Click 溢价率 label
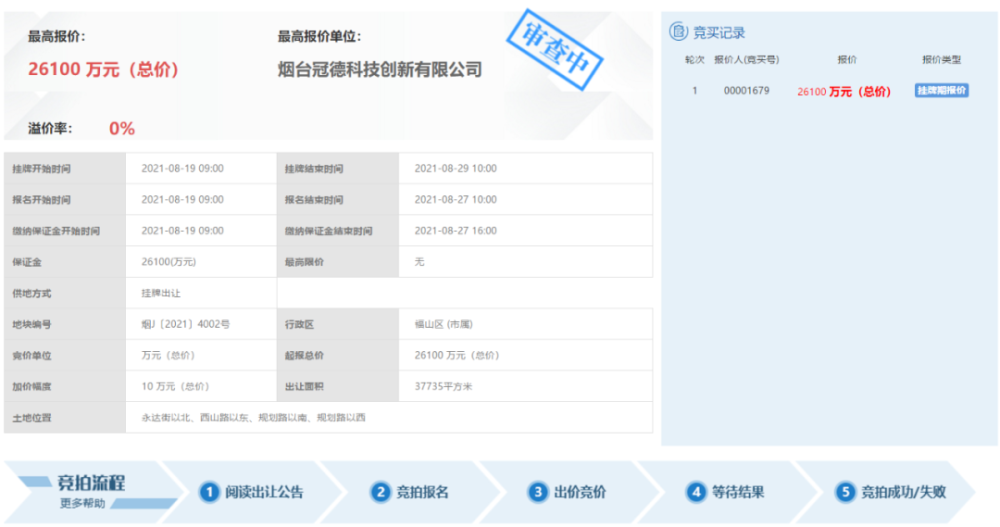The width and height of the screenshot is (1000, 527). 50,128
